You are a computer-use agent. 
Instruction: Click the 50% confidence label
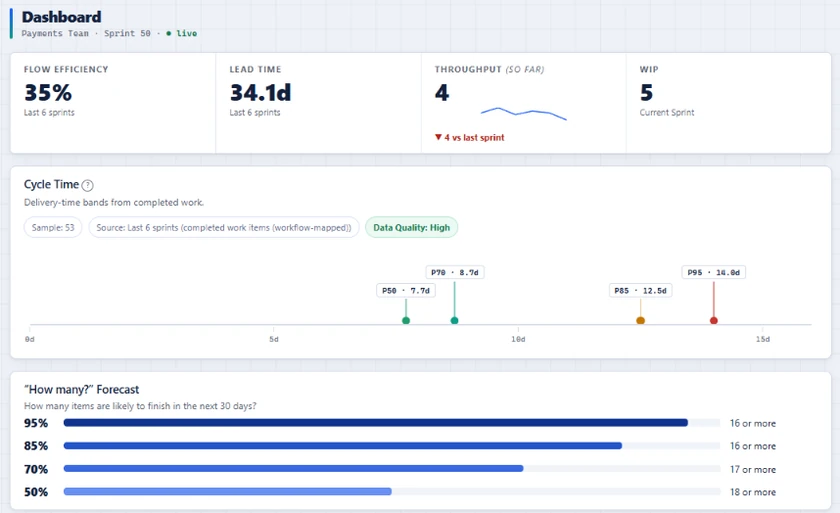pyautogui.click(x=36, y=492)
